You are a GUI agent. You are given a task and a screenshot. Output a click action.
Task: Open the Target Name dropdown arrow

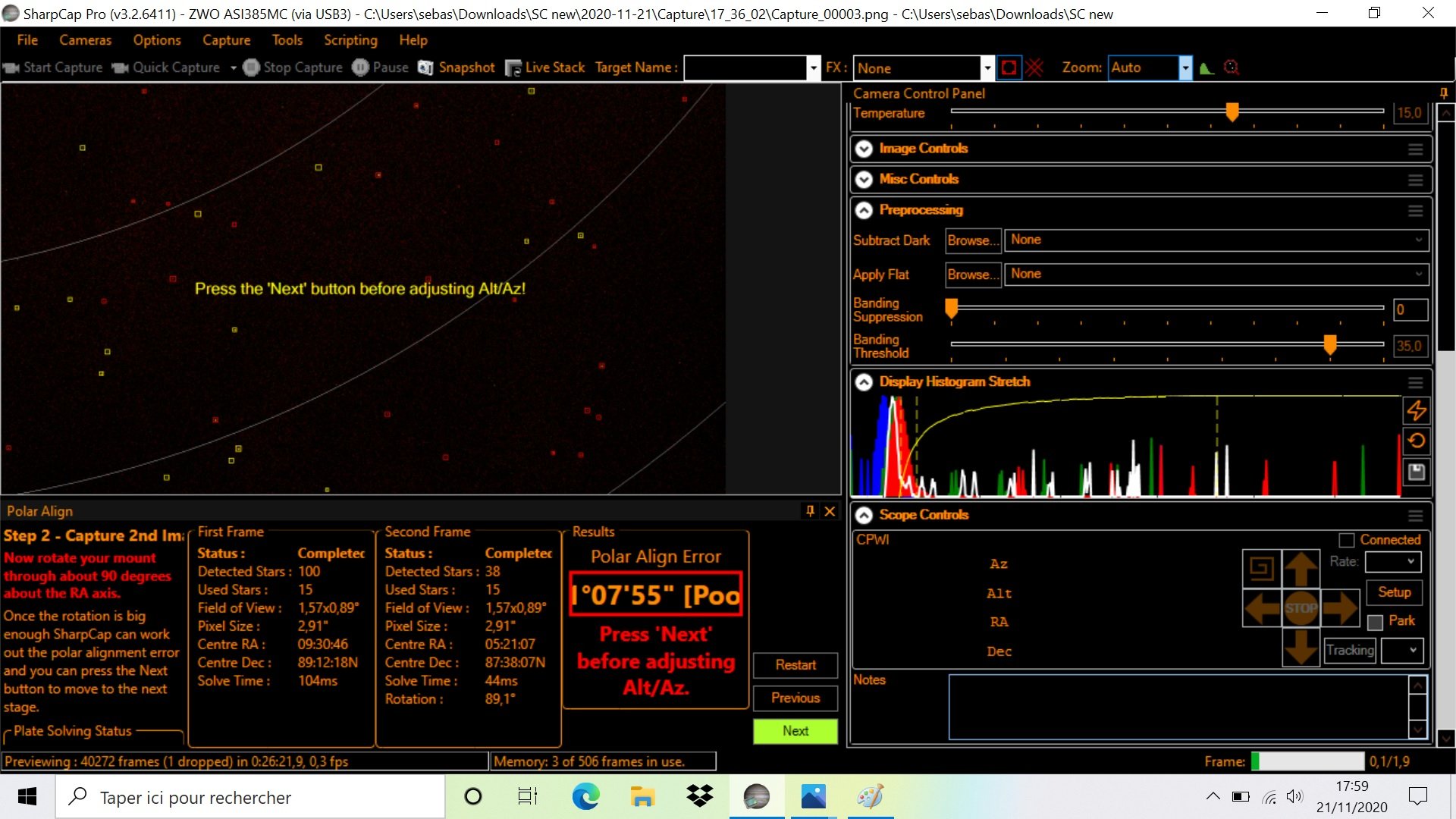(813, 67)
